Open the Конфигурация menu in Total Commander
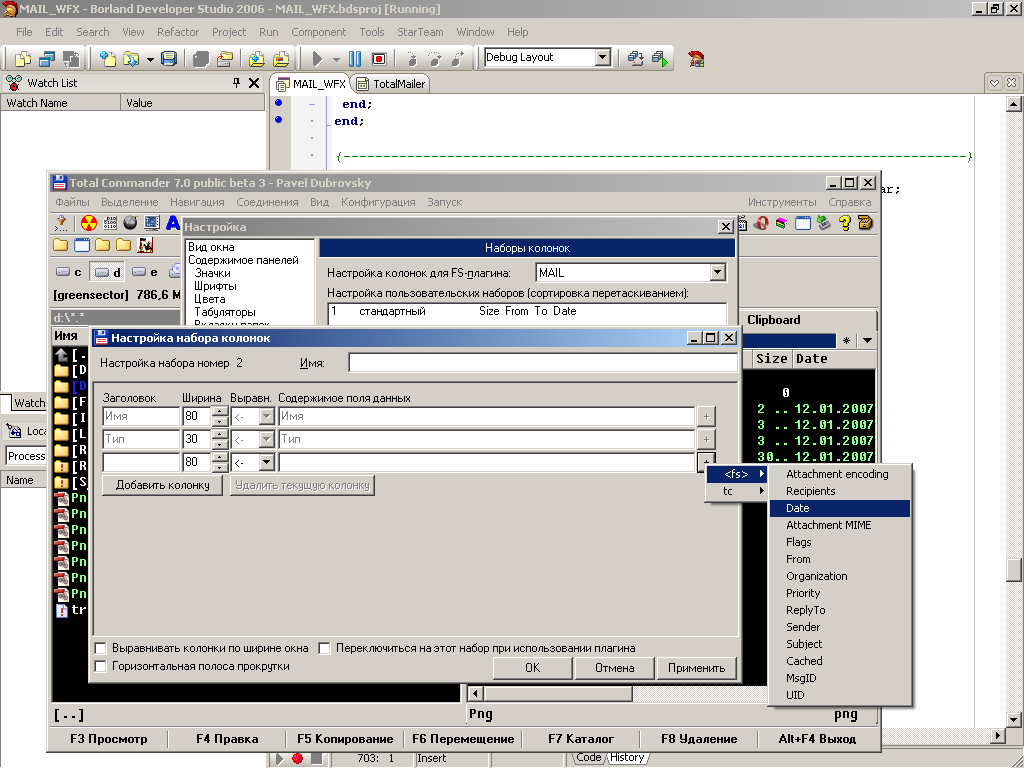Viewport: 1024px width, 768px height. pos(378,202)
